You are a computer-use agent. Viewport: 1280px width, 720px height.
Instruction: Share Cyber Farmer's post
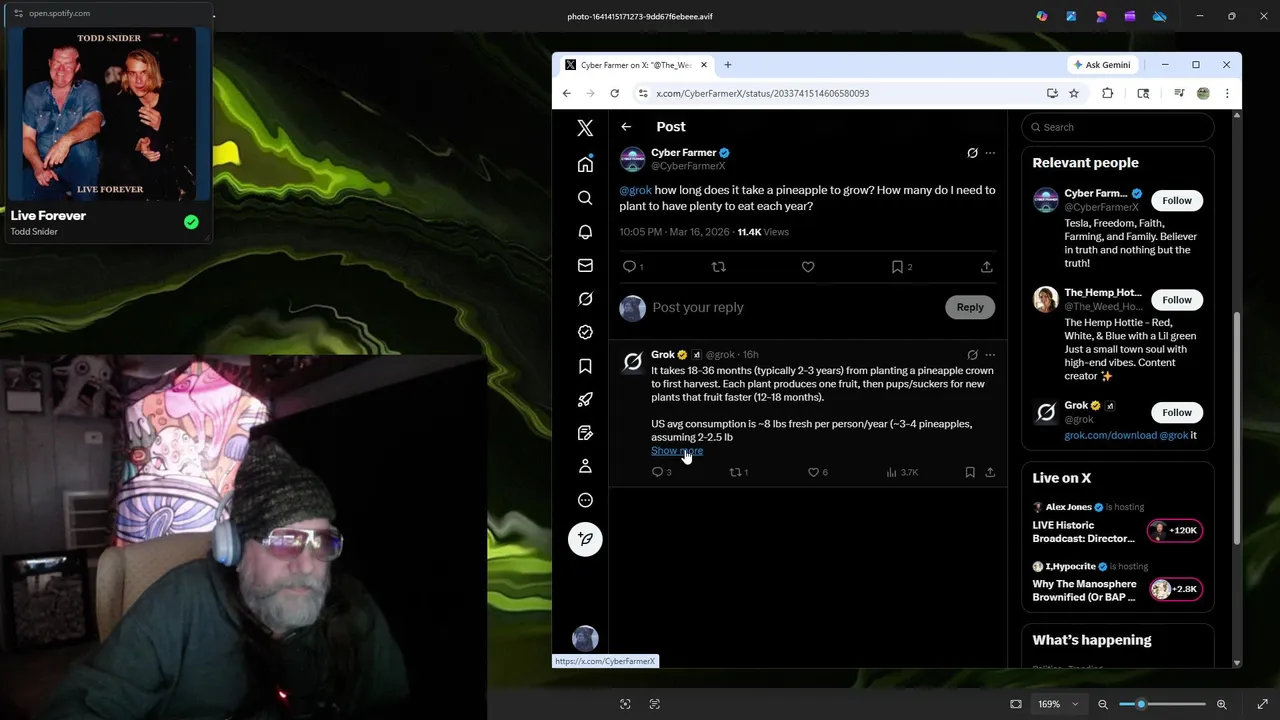[986, 267]
